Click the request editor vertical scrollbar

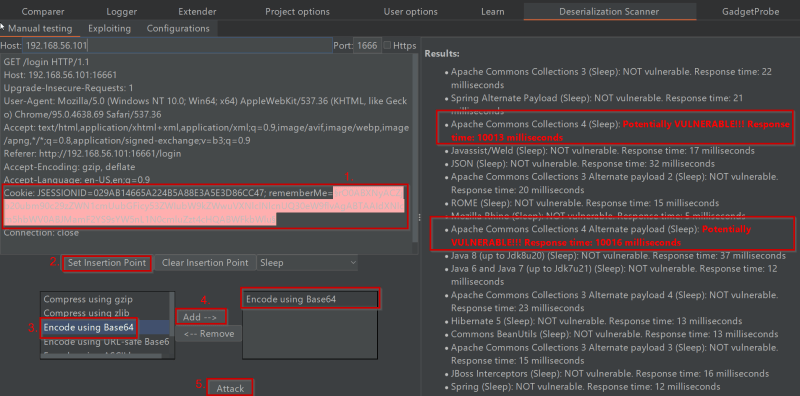pyautogui.click(x=415, y=148)
